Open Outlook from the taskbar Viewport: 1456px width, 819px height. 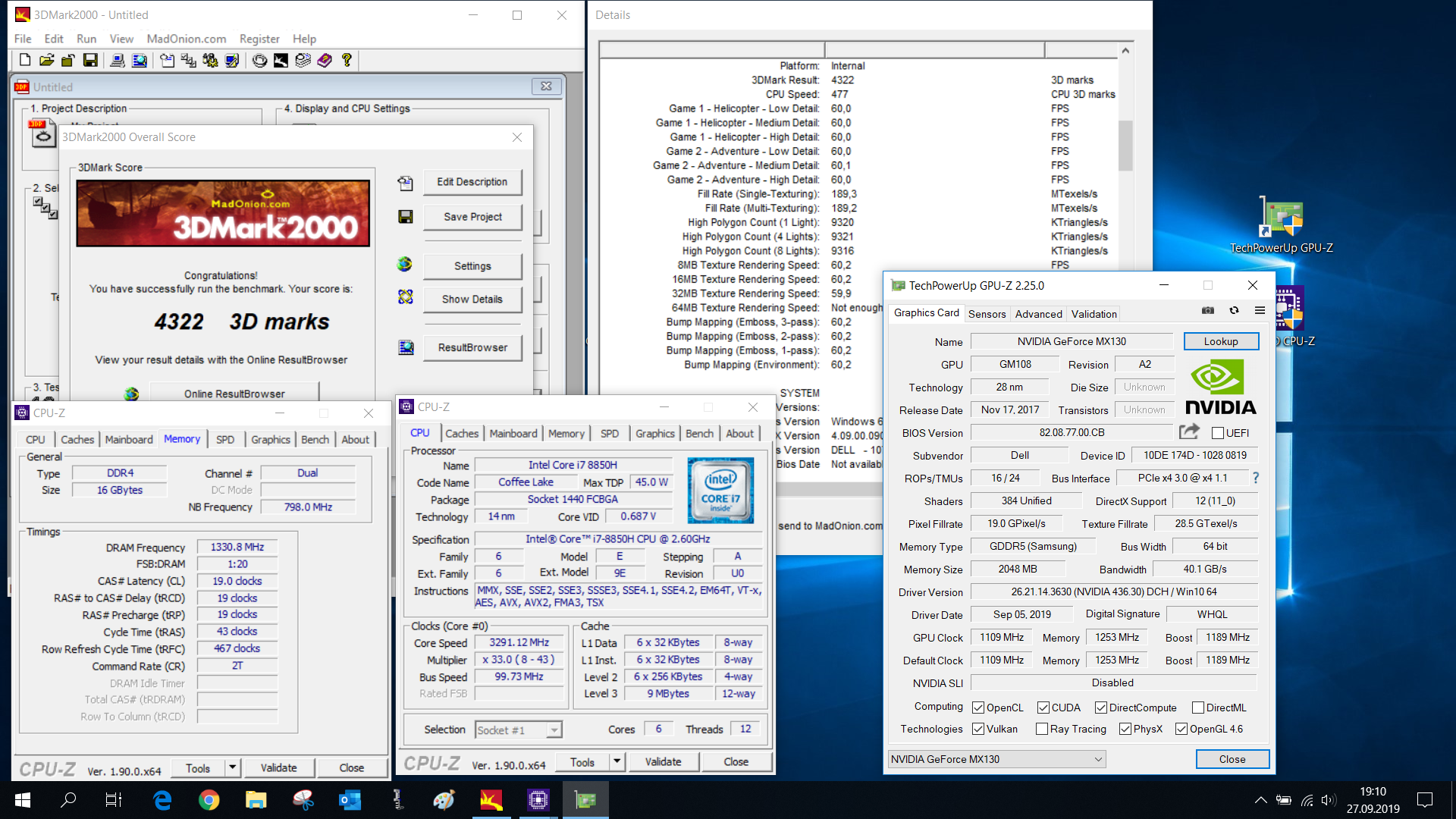[x=350, y=800]
